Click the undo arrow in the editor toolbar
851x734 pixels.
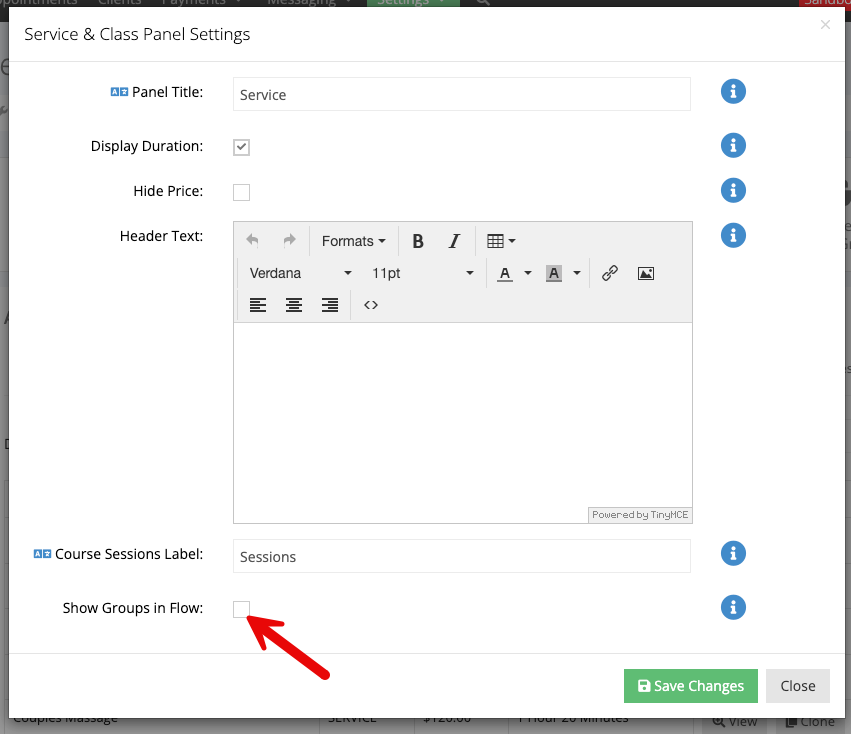tap(252, 240)
